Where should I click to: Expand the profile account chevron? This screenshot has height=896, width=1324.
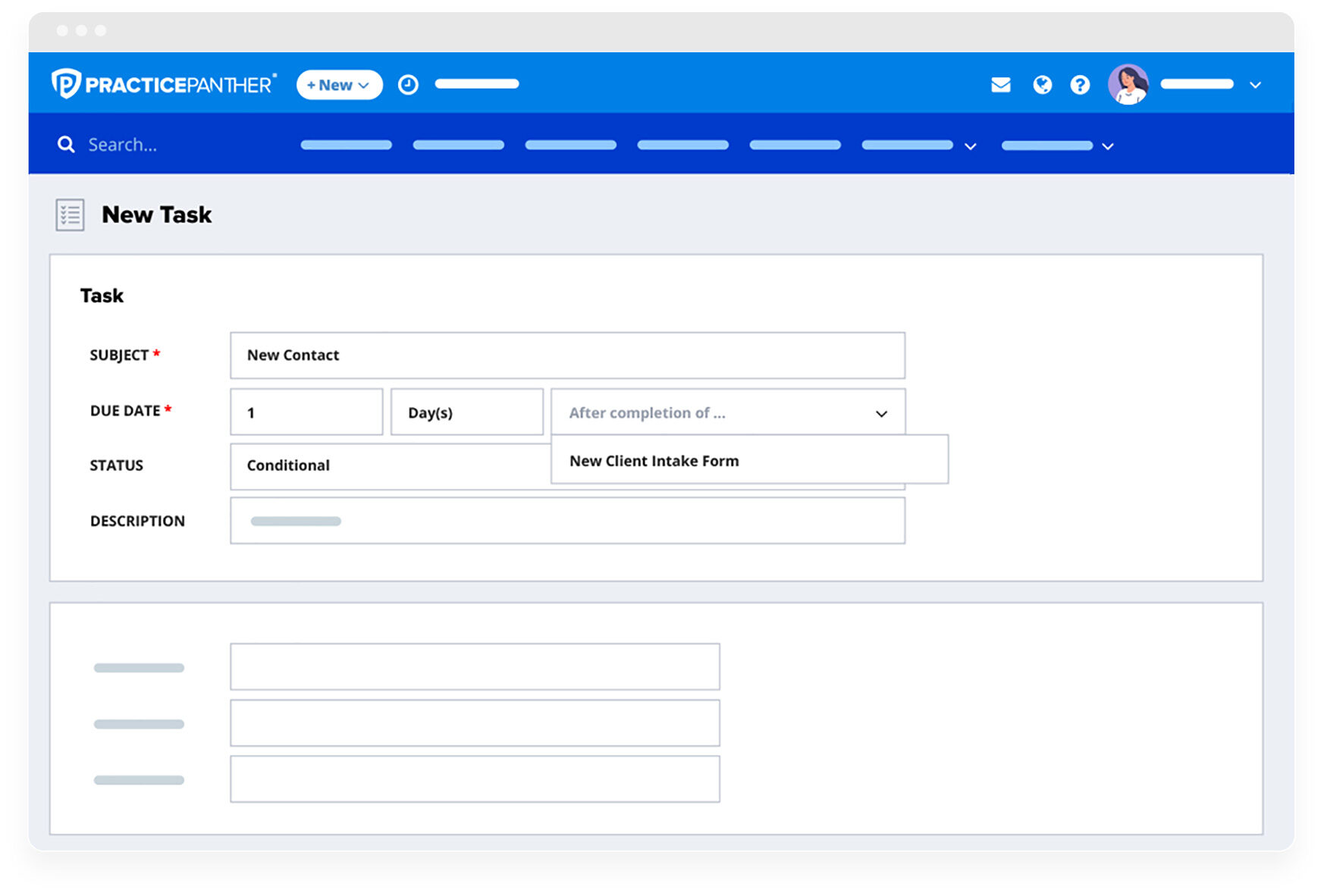pos(1256,85)
